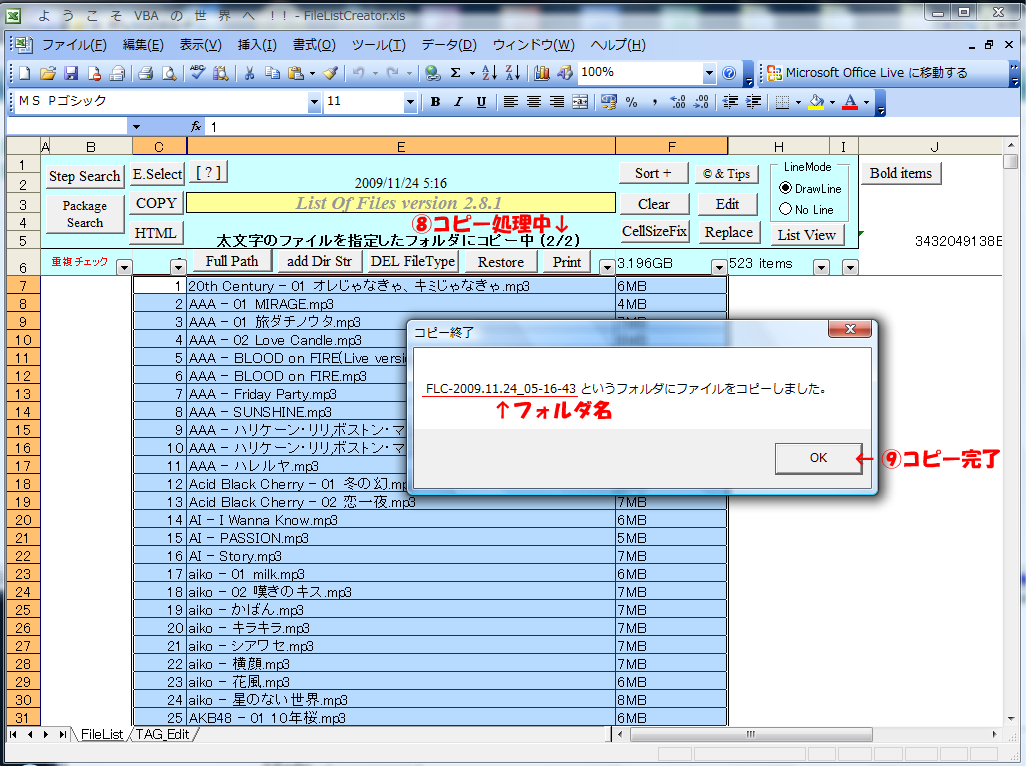Click the Help question mark icon

pyautogui.click(x=729, y=73)
